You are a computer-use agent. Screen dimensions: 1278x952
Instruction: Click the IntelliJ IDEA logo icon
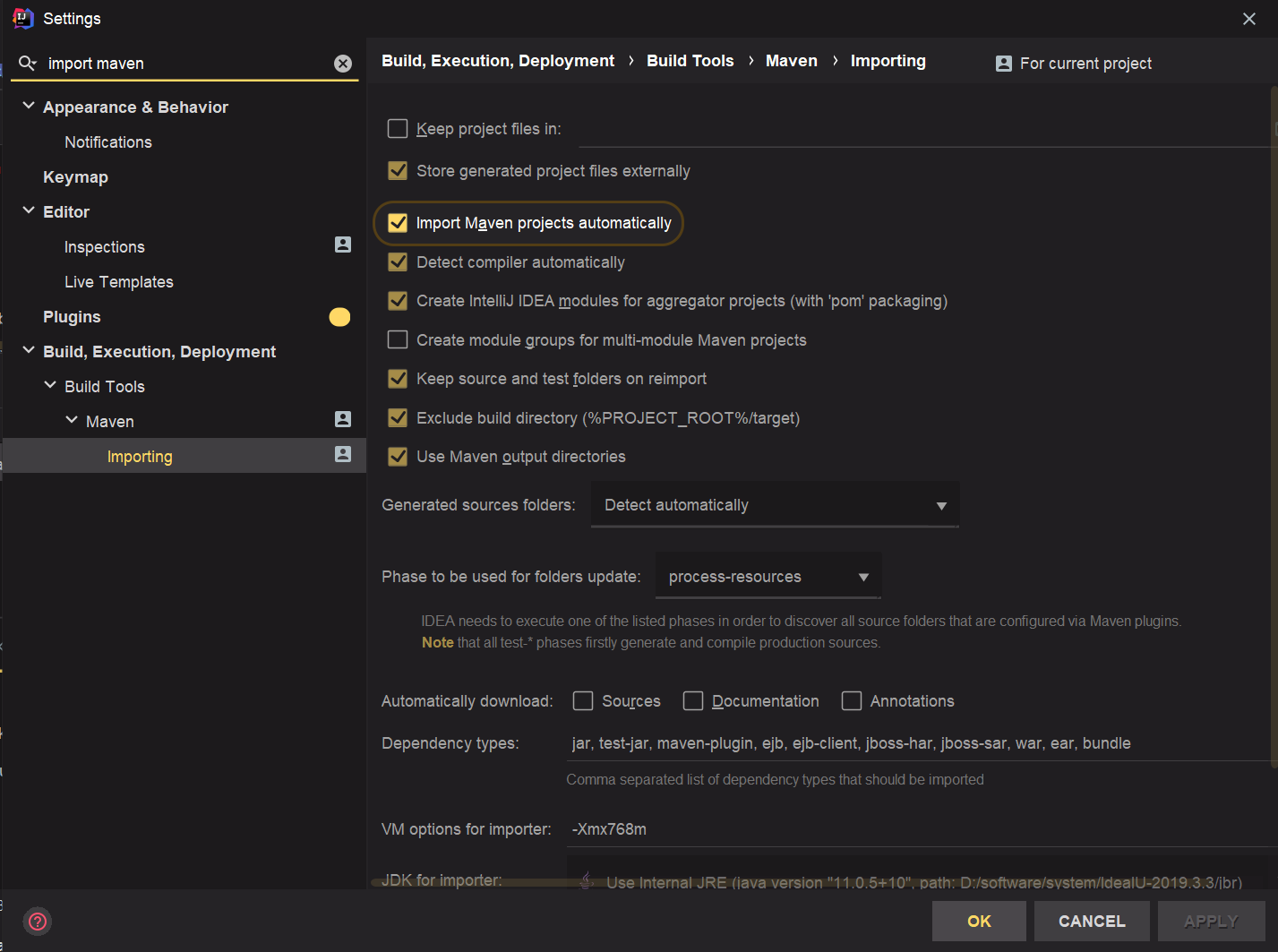coord(22,18)
